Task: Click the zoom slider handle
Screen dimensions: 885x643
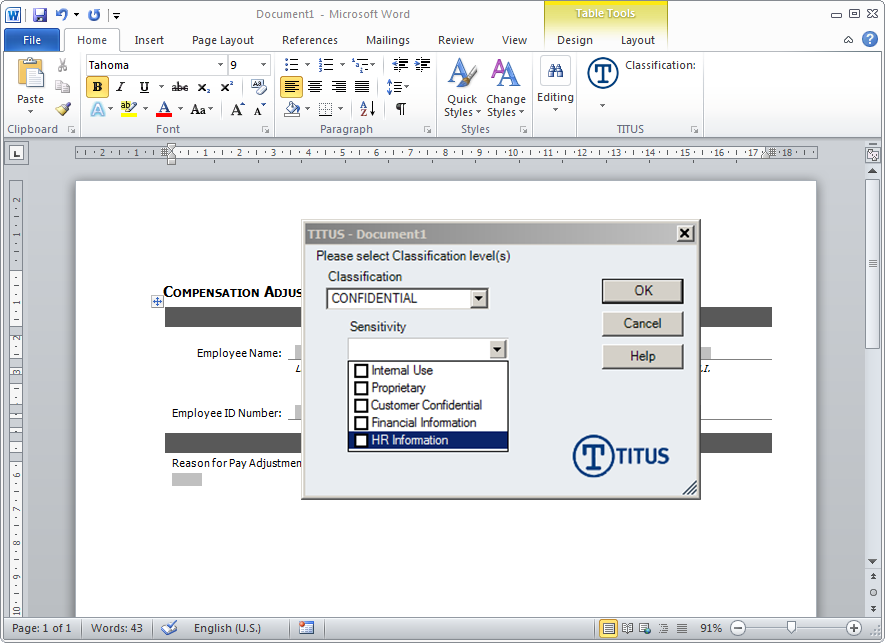Action: pyautogui.click(x=791, y=628)
